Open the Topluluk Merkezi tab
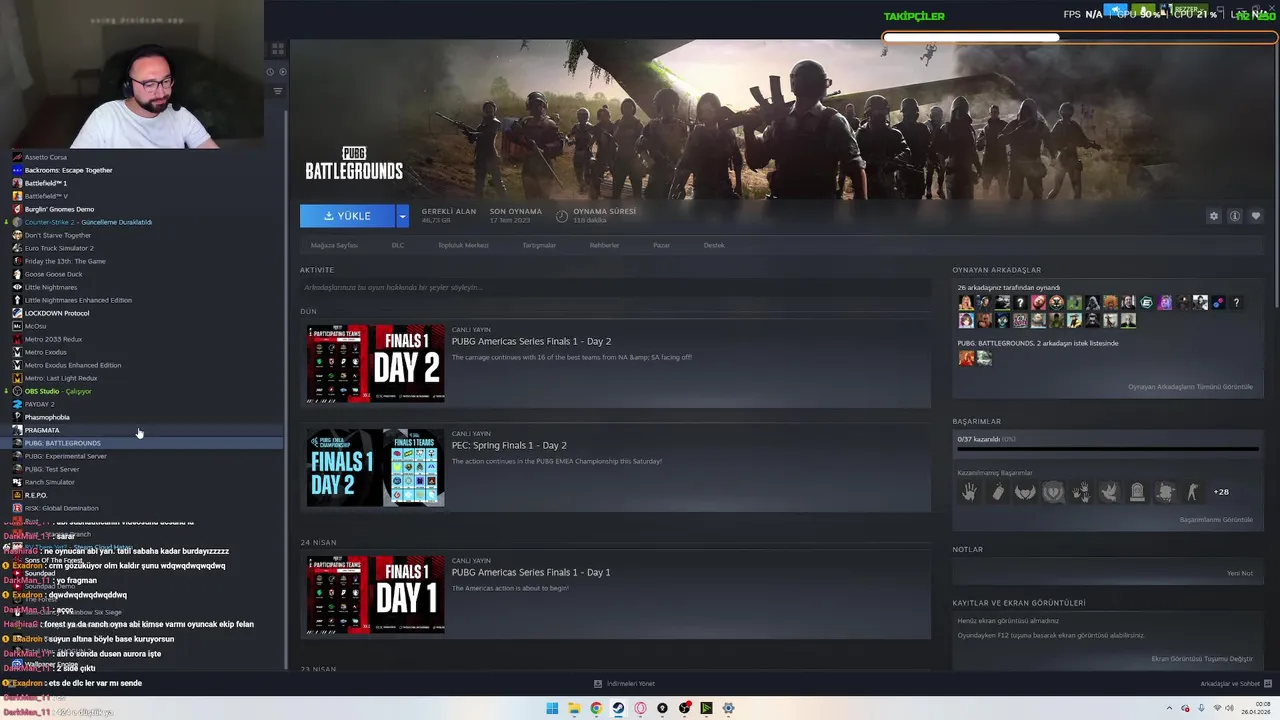The width and height of the screenshot is (1280, 720). 463,245
